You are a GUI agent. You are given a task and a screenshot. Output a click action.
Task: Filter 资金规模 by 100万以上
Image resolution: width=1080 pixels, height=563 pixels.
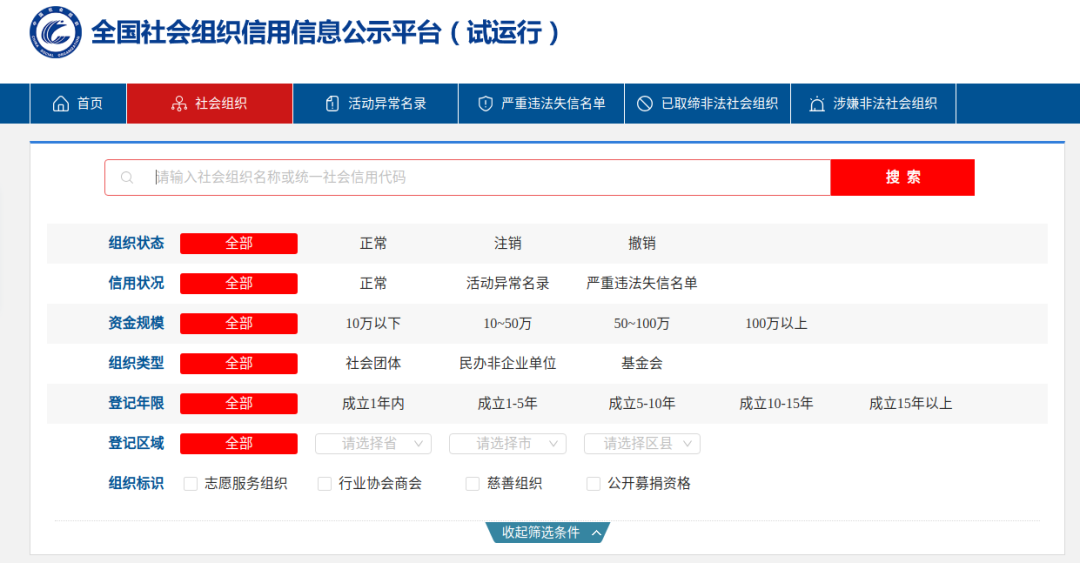(776, 323)
